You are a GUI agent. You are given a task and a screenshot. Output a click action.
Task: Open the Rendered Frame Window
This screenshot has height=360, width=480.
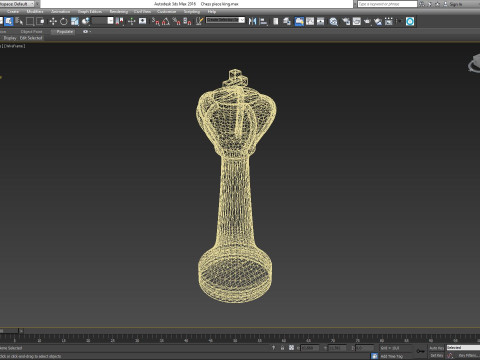pos(357,21)
